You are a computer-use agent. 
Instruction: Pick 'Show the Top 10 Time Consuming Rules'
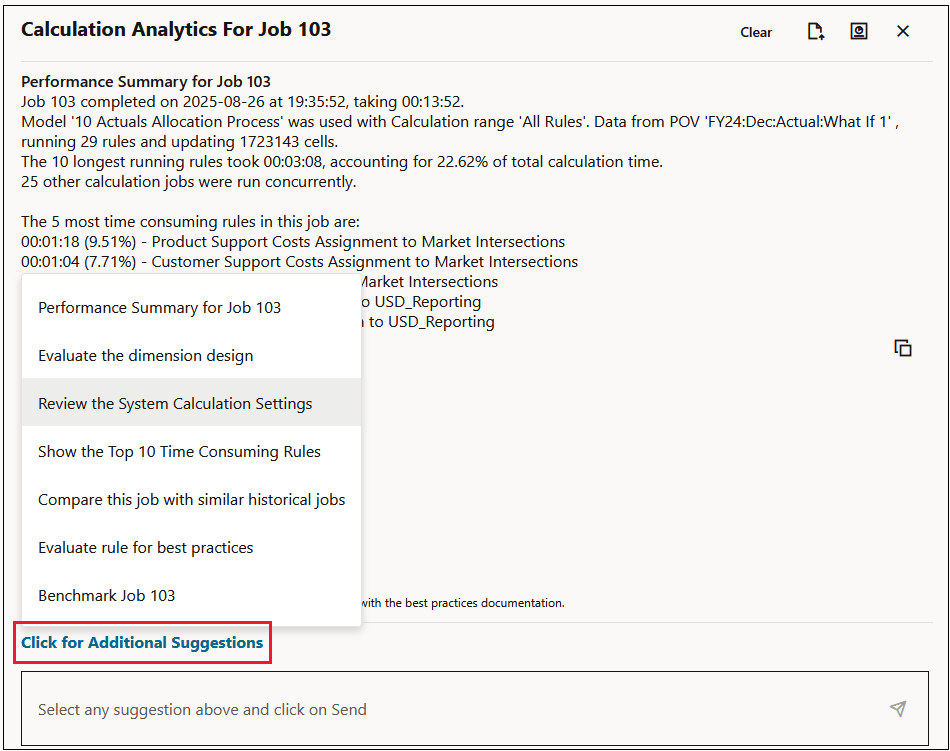click(179, 451)
